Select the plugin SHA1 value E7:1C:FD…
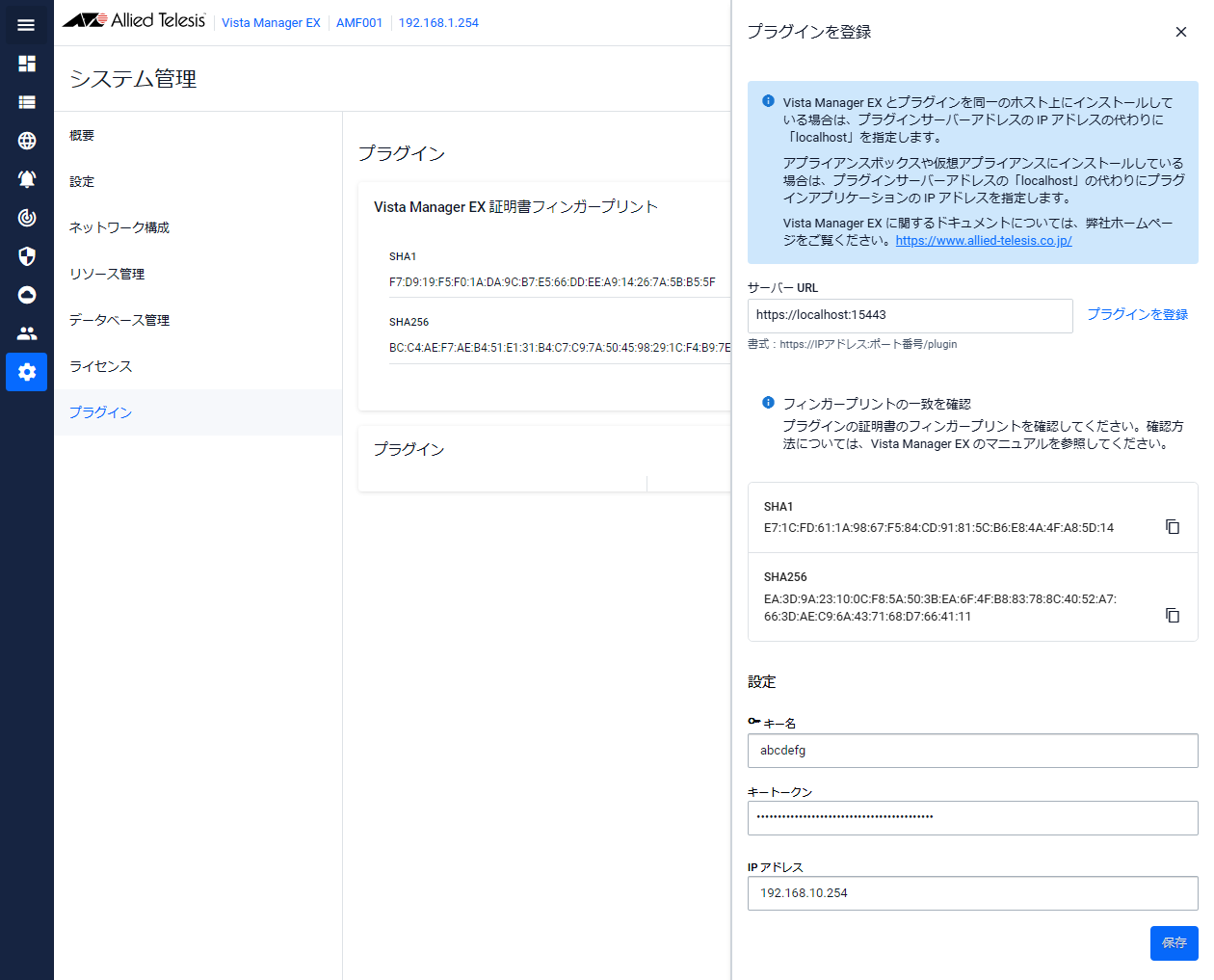The height and width of the screenshot is (980, 1214). 938,528
